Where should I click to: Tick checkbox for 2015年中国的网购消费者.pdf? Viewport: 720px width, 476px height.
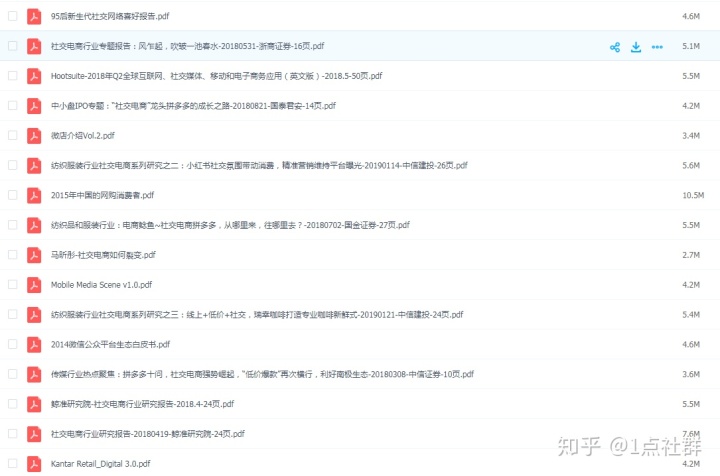(x=12, y=195)
